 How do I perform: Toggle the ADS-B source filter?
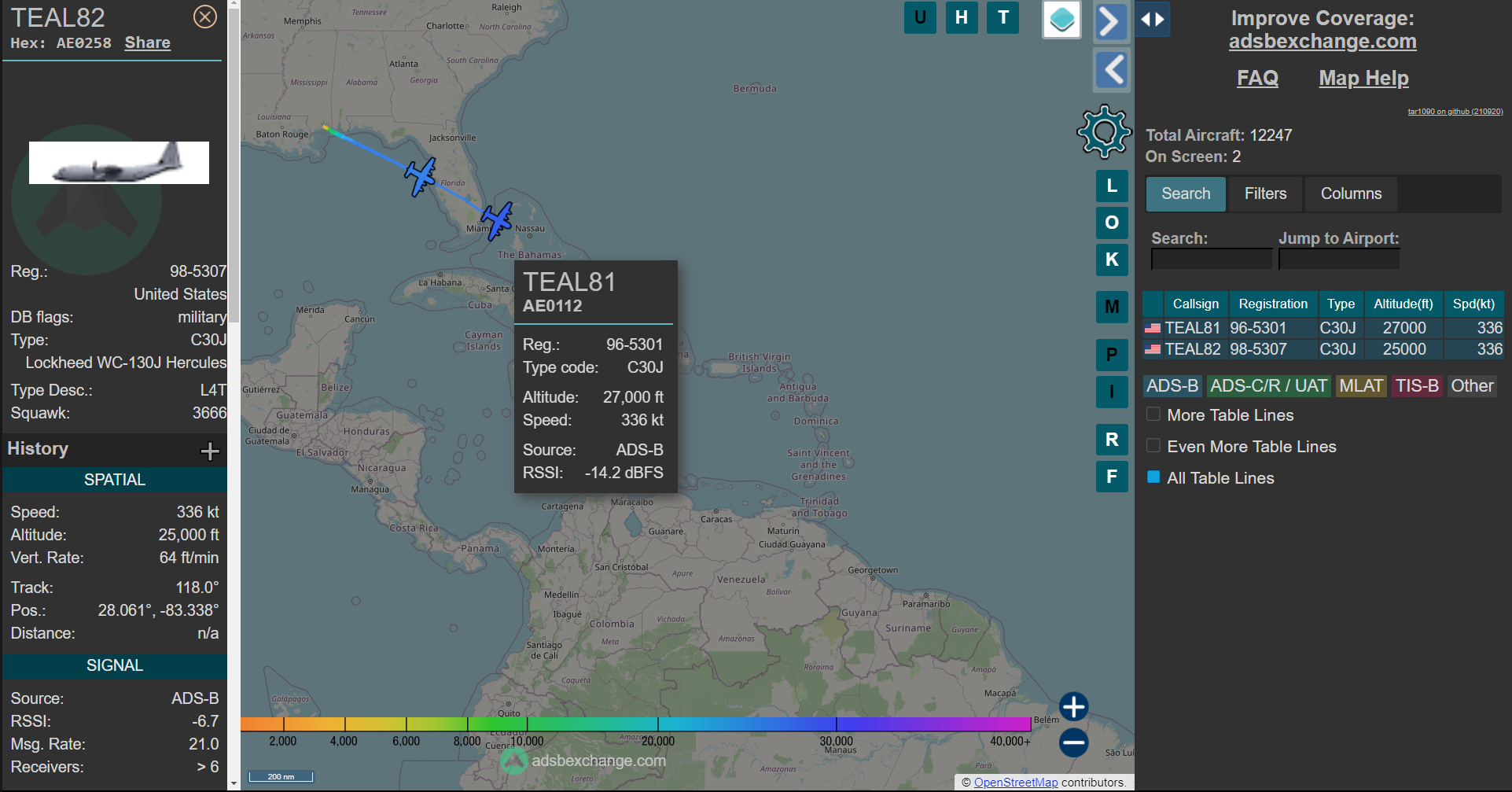(1172, 386)
